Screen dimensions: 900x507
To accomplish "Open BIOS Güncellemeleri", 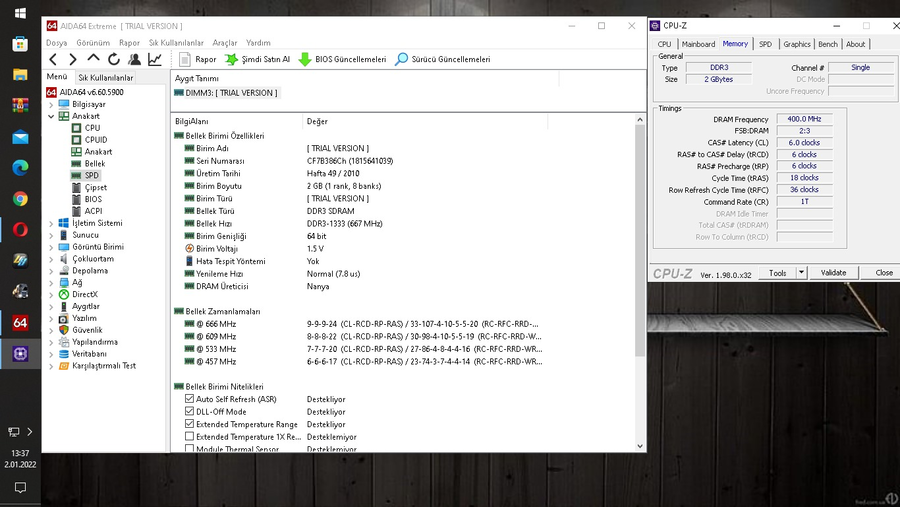I will [343, 59].
